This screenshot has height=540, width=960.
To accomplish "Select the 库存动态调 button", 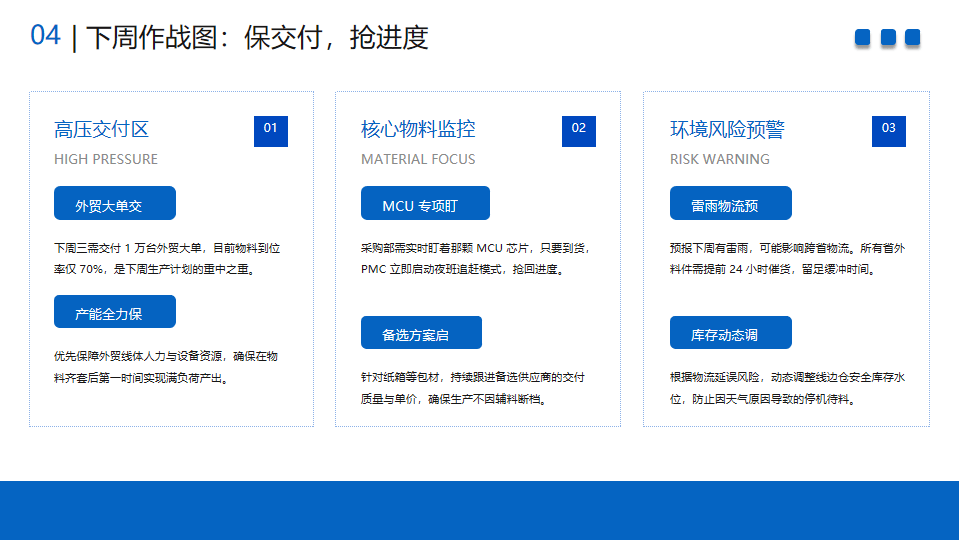I will pos(730,333).
